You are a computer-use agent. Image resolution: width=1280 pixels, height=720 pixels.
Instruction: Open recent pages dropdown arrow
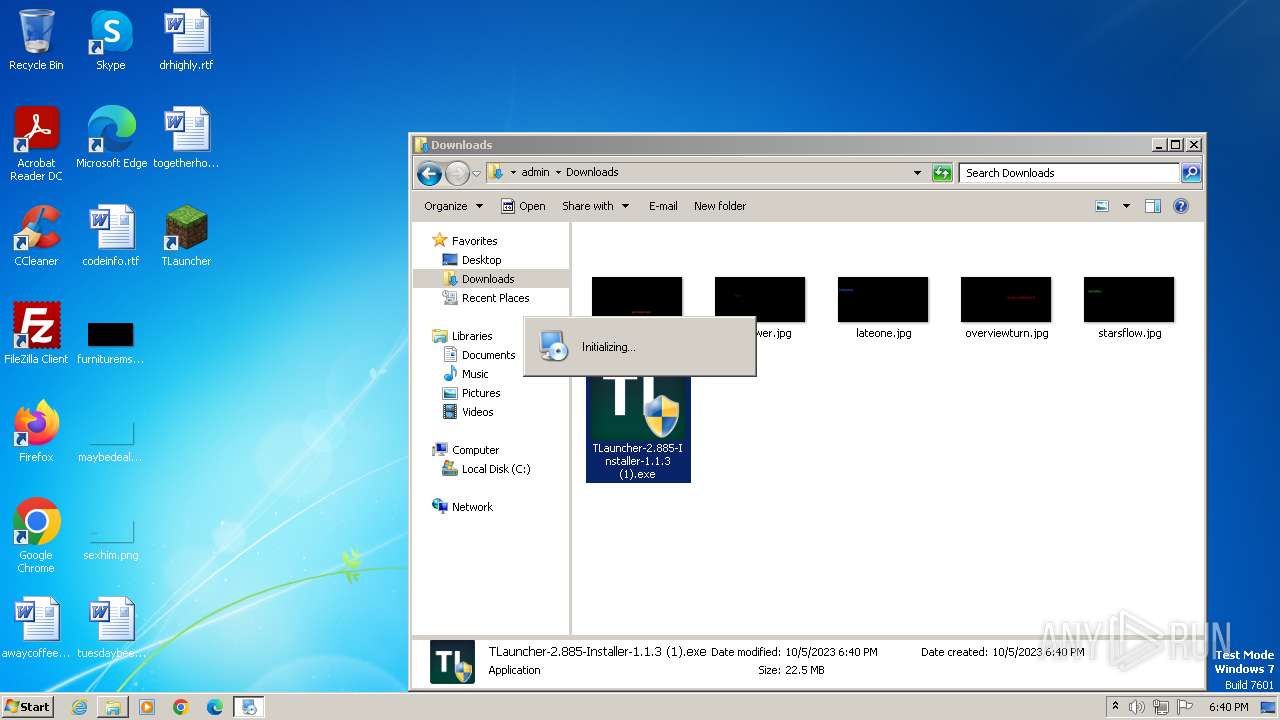(x=477, y=173)
